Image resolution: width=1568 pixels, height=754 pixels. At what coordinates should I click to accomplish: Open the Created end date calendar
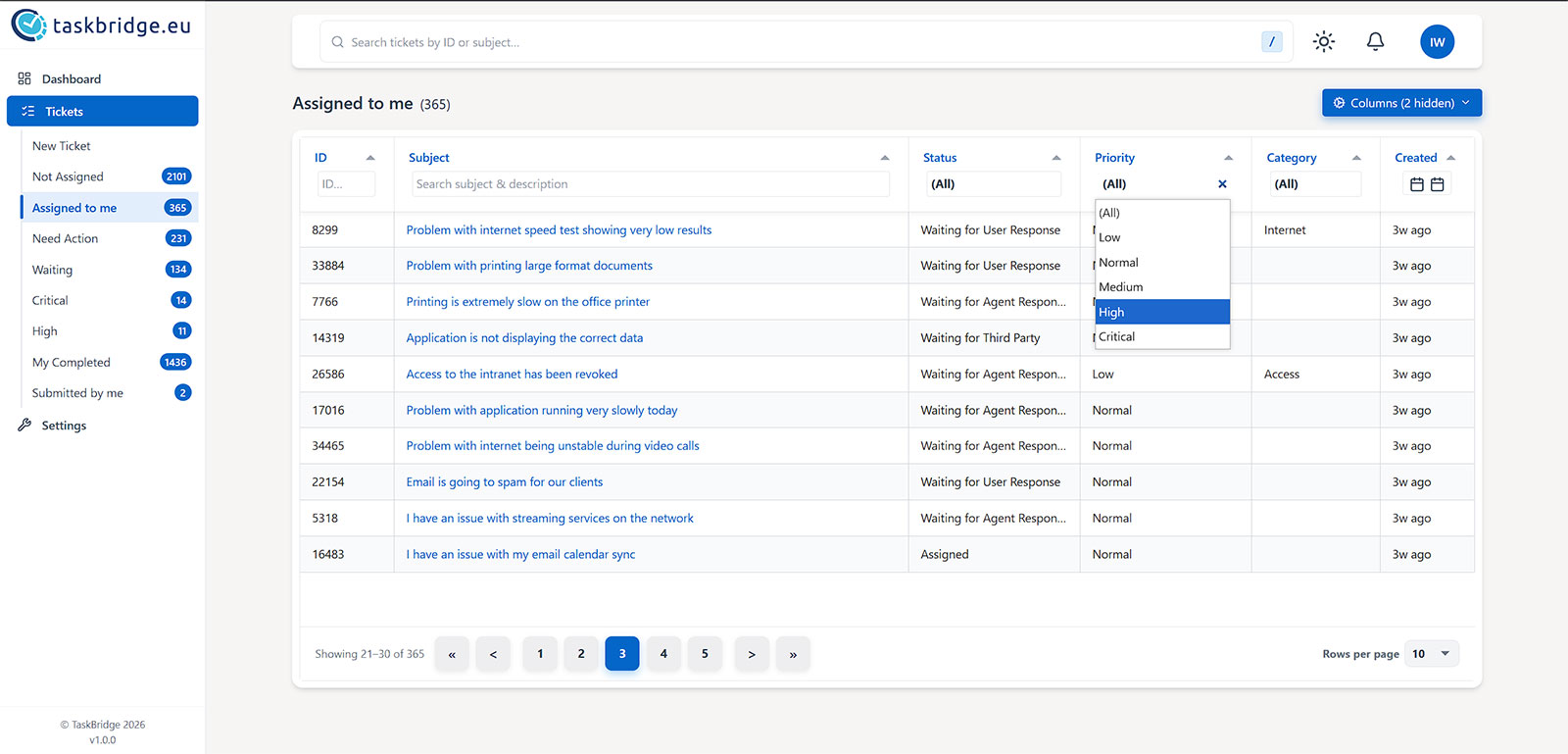pyautogui.click(x=1438, y=184)
